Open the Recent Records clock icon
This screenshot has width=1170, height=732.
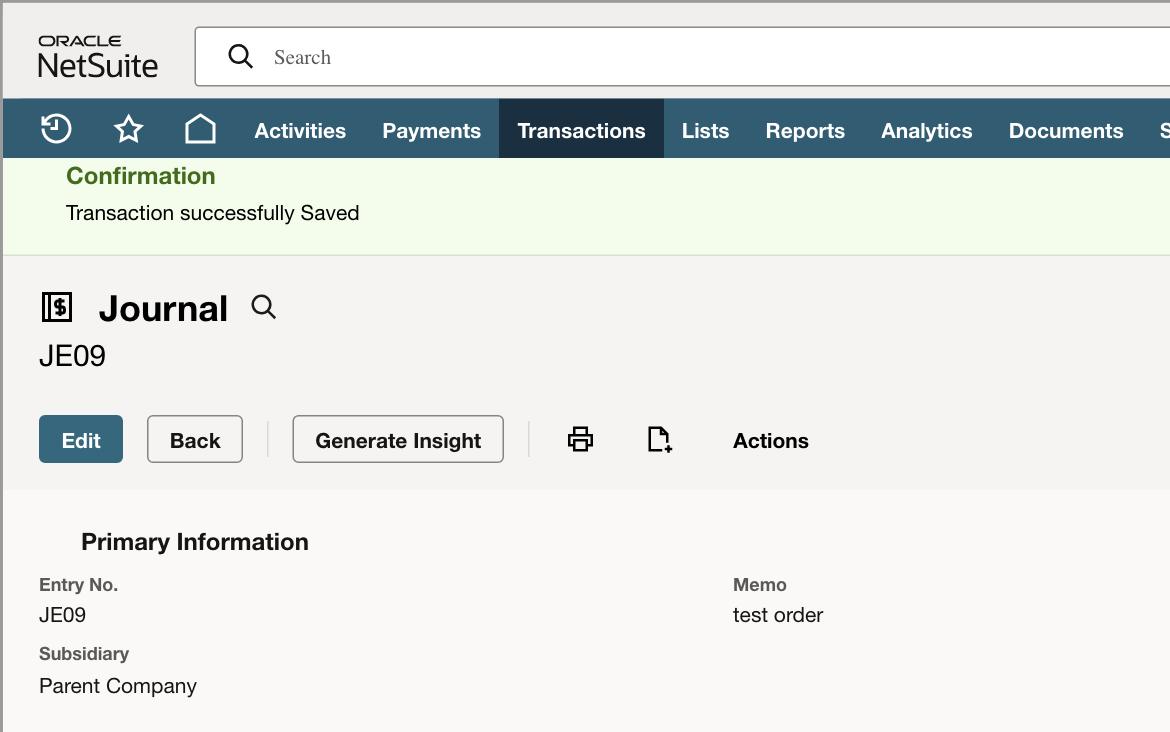click(56, 129)
